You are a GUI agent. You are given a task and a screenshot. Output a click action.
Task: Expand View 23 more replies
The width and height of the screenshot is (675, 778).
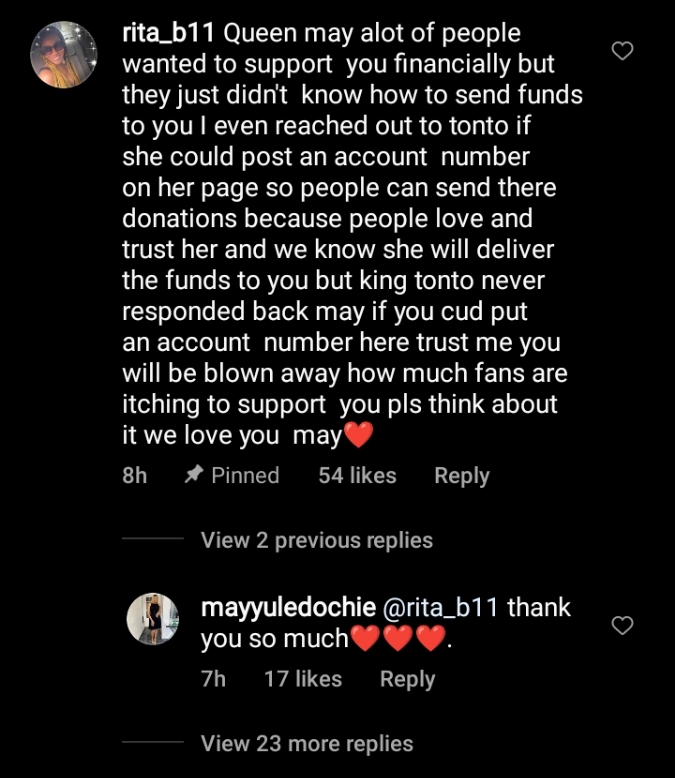(x=306, y=743)
